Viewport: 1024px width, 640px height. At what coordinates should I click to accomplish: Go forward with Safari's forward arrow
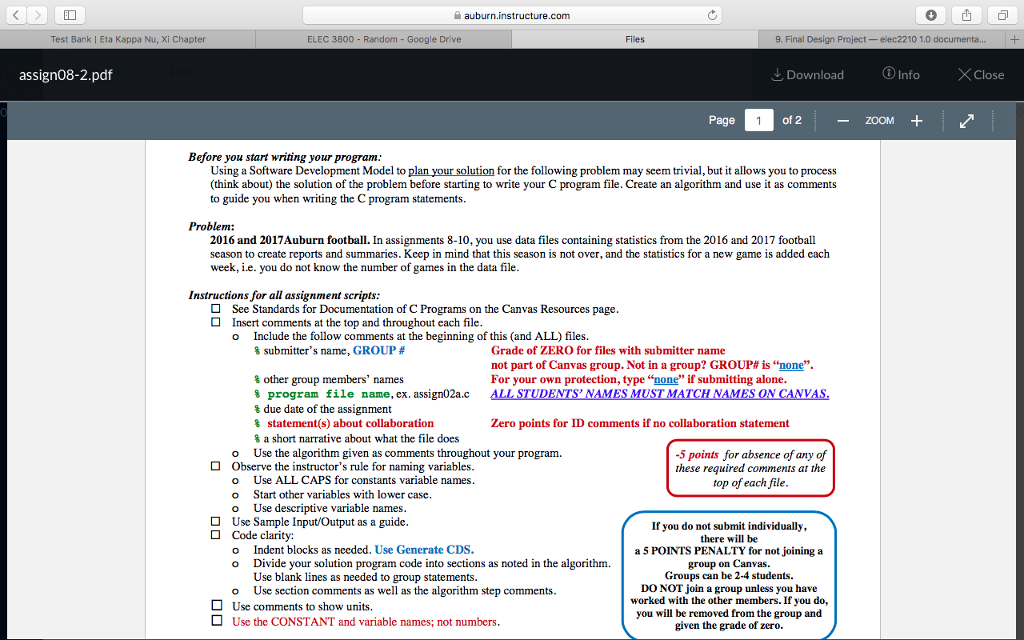pyautogui.click(x=37, y=15)
